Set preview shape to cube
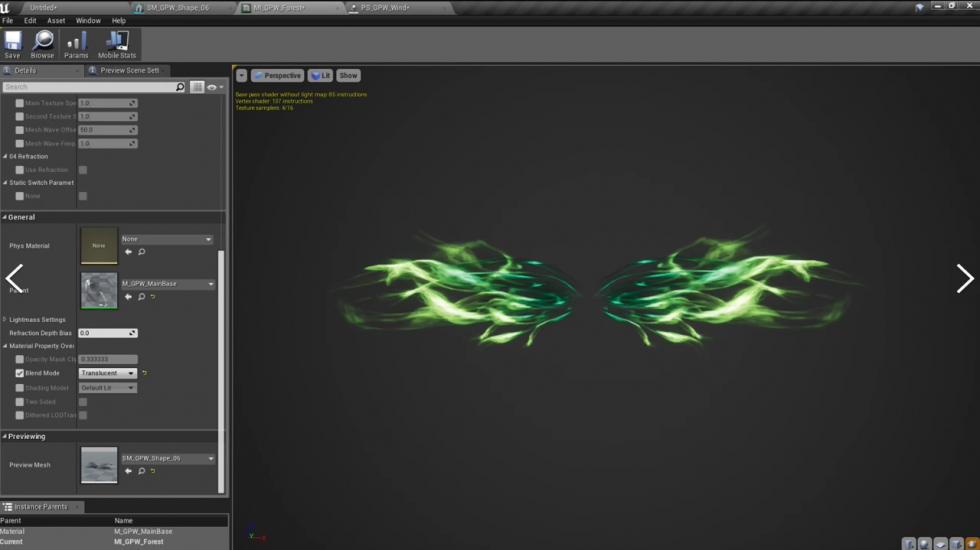 (956, 544)
